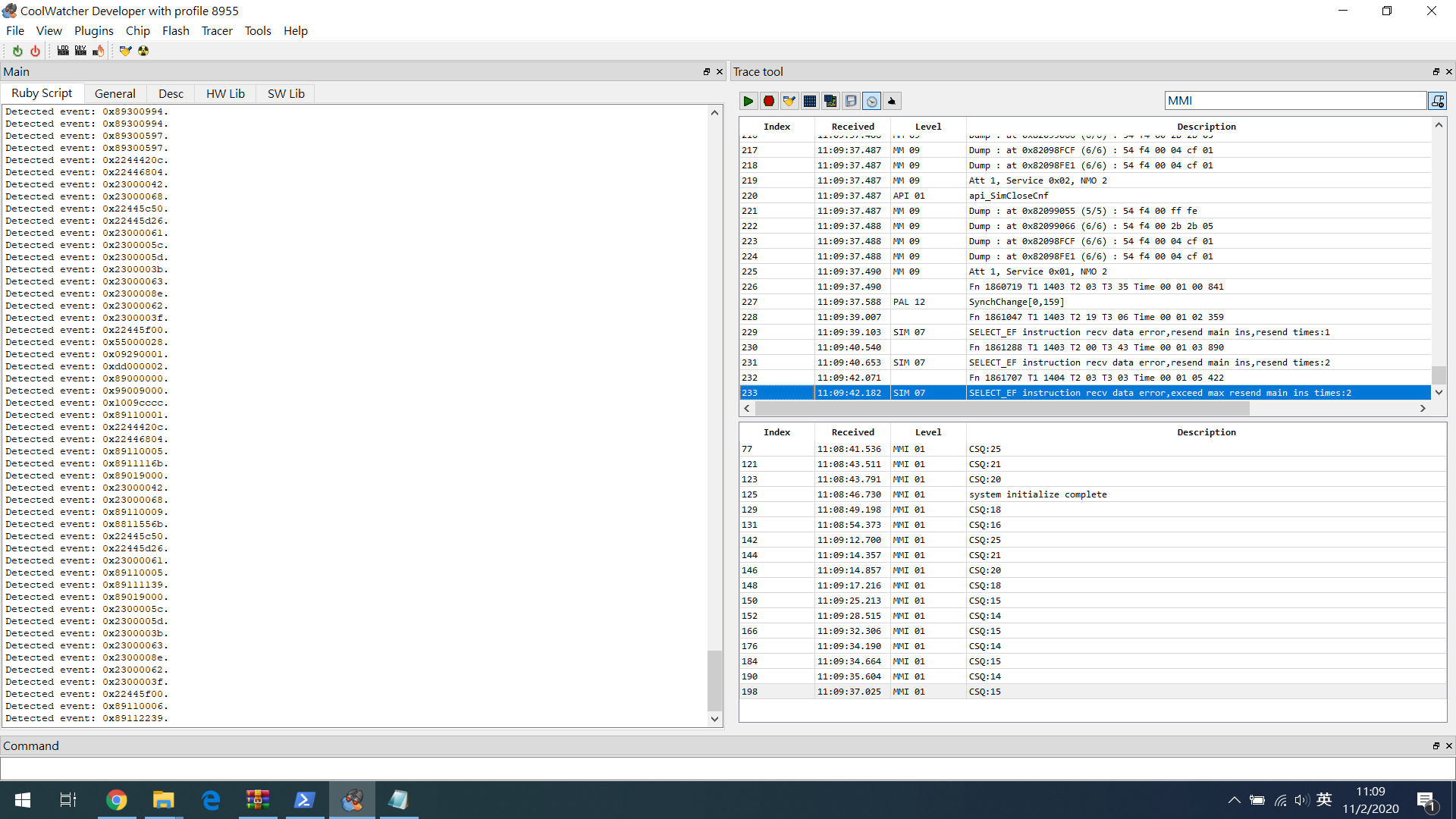1456x819 pixels.
Task: Connect to device using the green power icon
Action: (x=17, y=51)
